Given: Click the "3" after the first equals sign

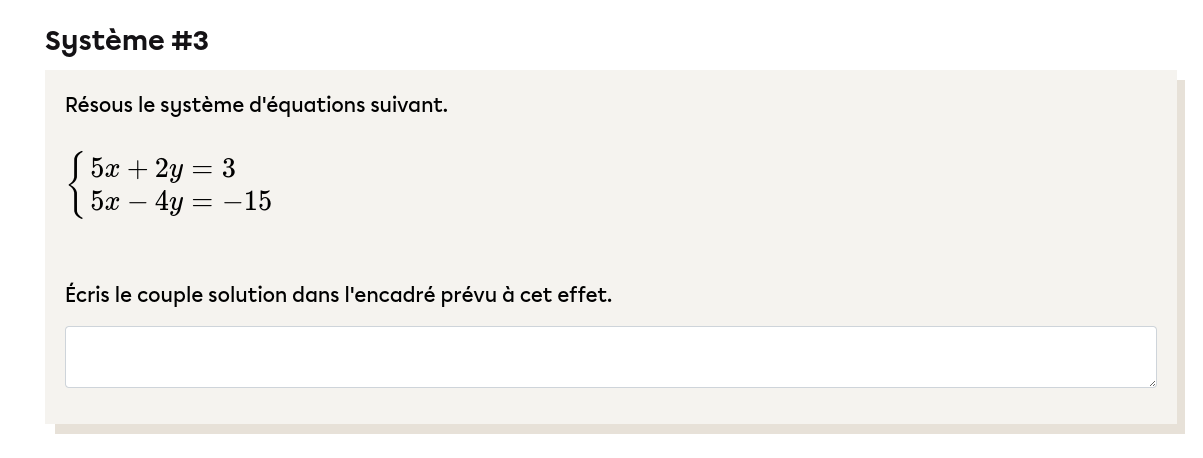Looking at the screenshot, I should click(x=228, y=167).
